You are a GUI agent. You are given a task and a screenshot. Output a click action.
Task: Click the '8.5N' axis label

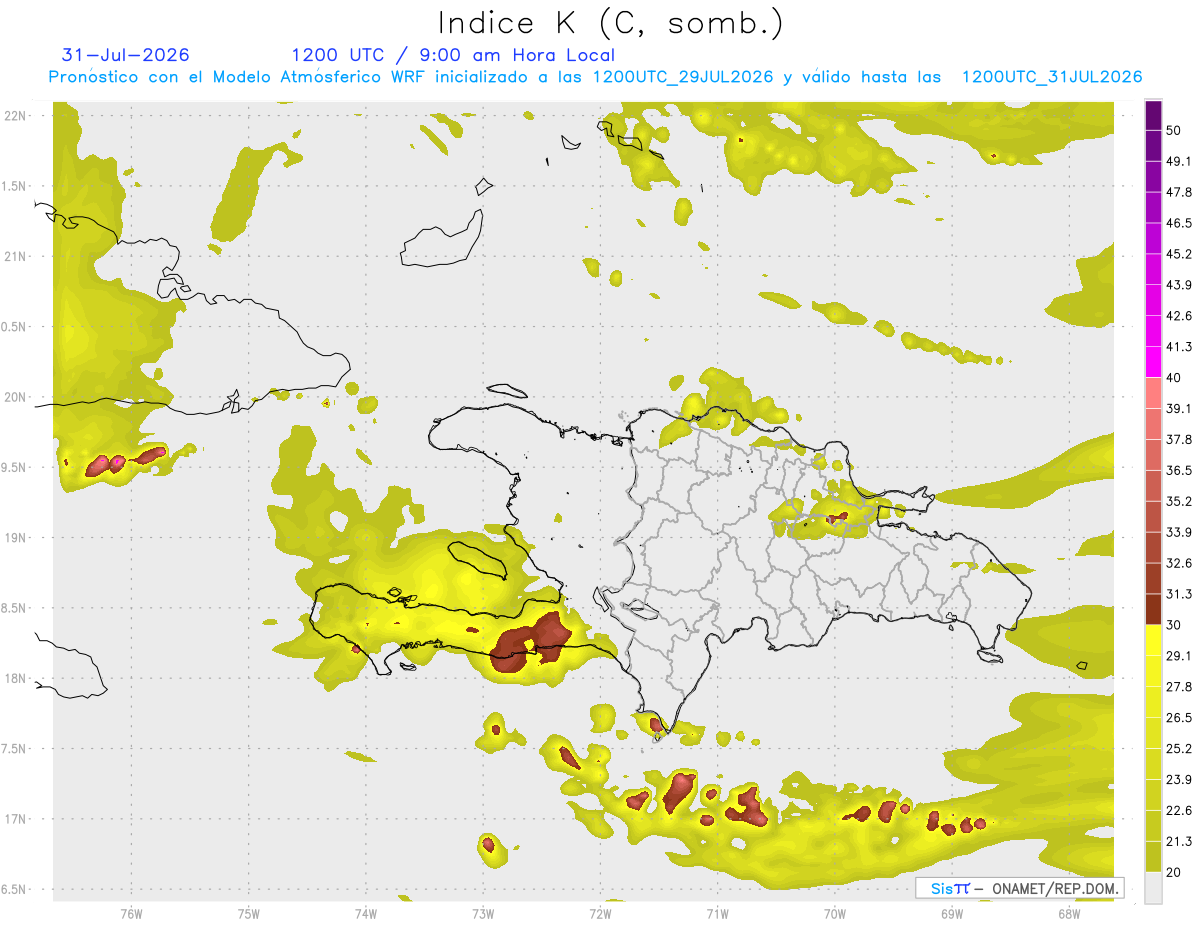(x=15, y=608)
